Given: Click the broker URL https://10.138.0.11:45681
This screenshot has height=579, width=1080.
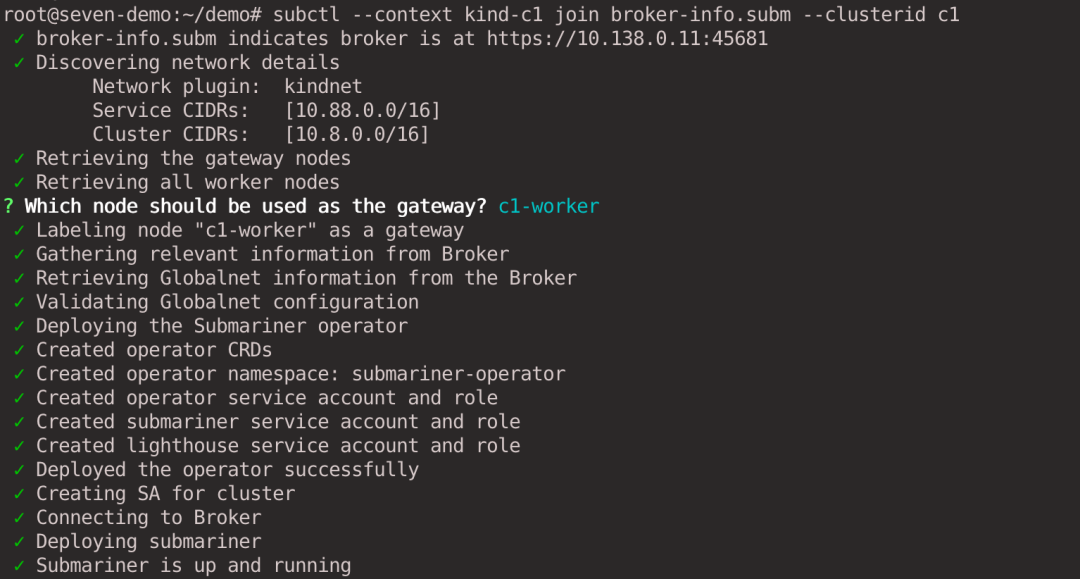Looking at the screenshot, I should tap(627, 39).
